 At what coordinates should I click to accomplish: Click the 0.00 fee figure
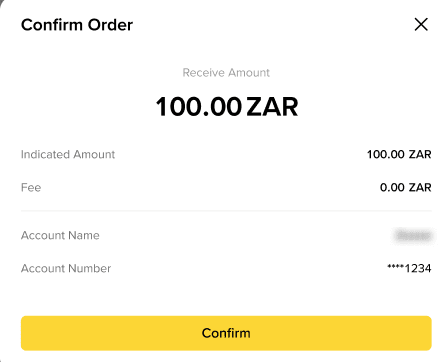(392, 187)
